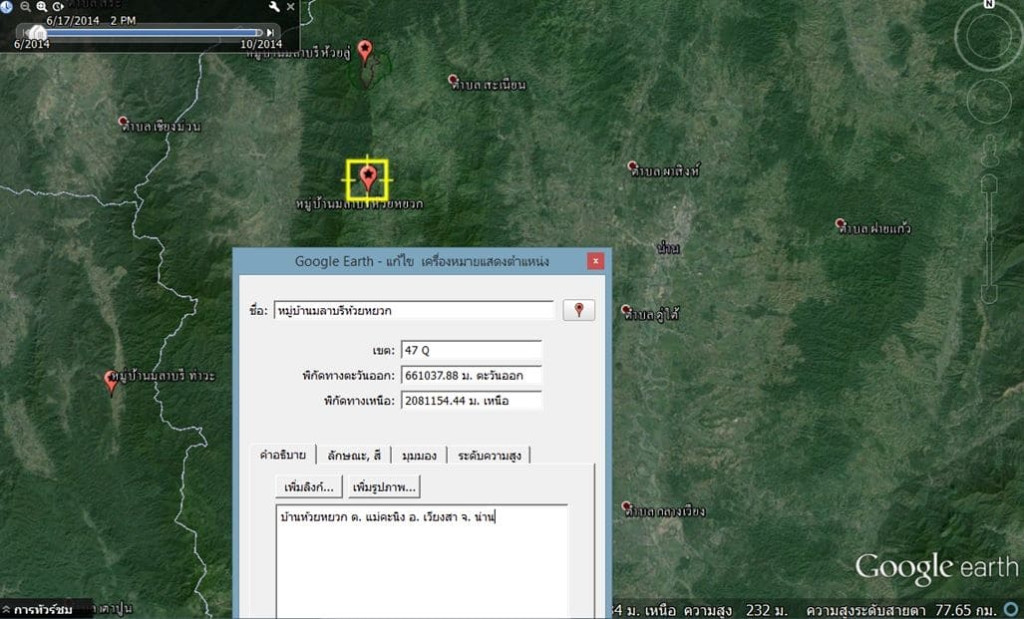Click the time slider thumb handle
The height and width of the screenshot is (619, 1024).
click(38, 32)
